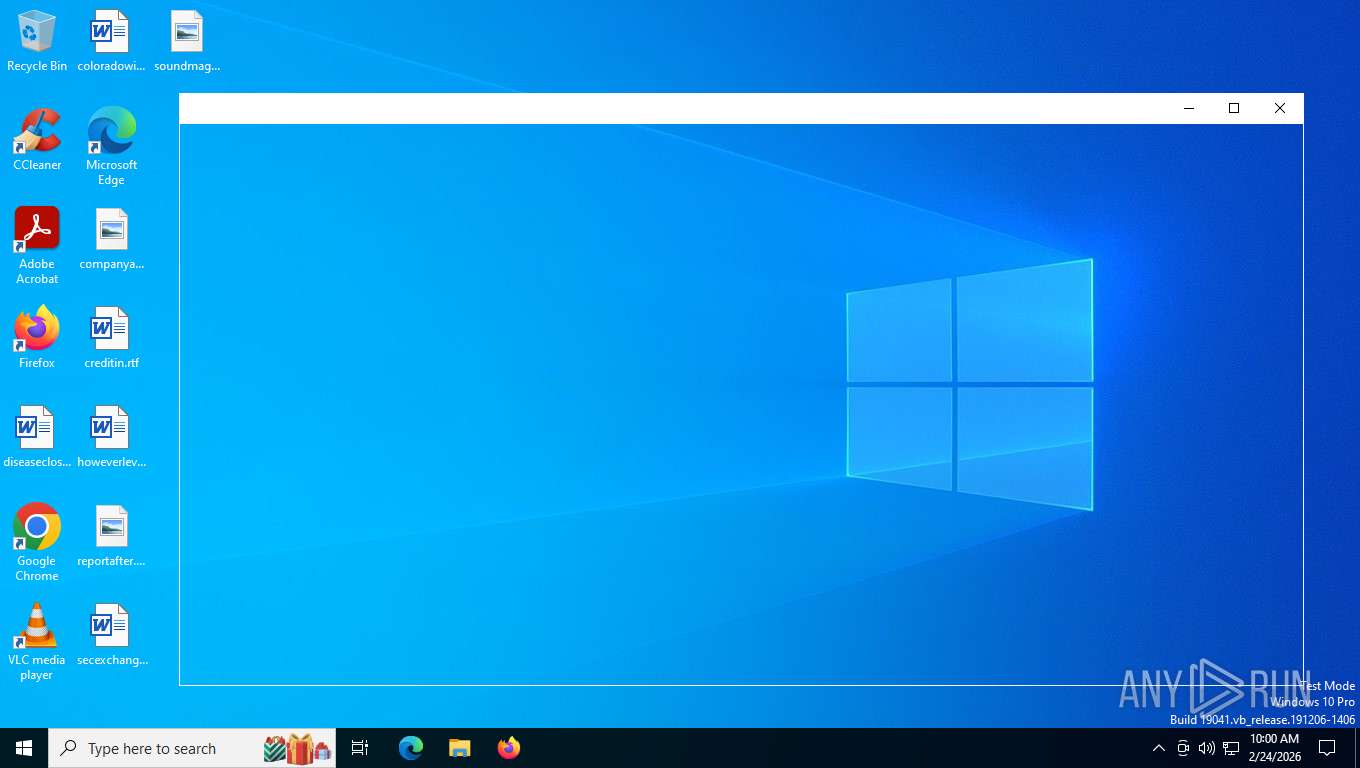Launch CCleaner from the desktop
Viewport: 1360px width, 768px height.
click(37, 140)
